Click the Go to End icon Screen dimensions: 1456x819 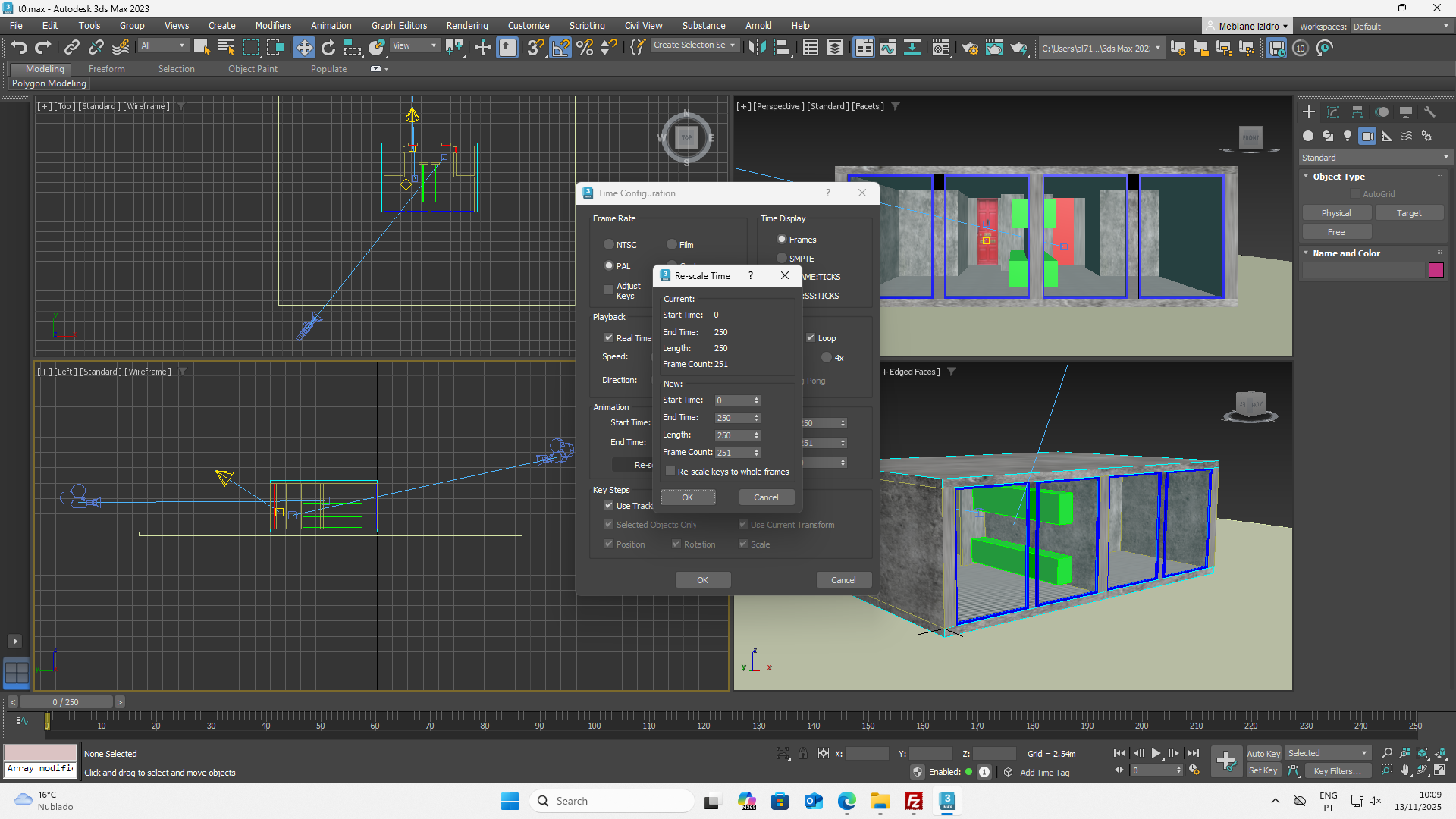pos(1194,753)
